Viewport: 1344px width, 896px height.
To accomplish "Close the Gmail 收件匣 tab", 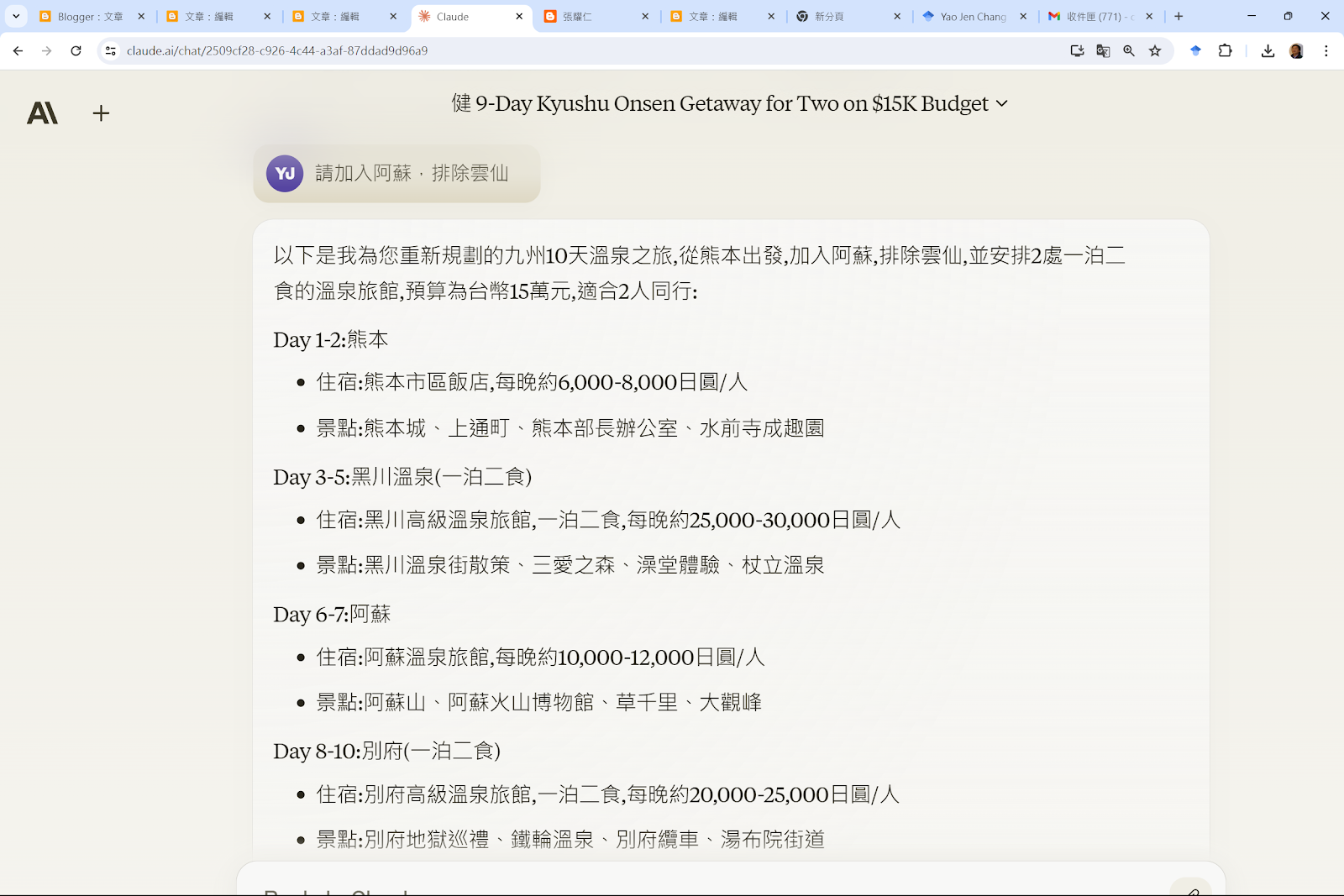I will pos(1149,17).
